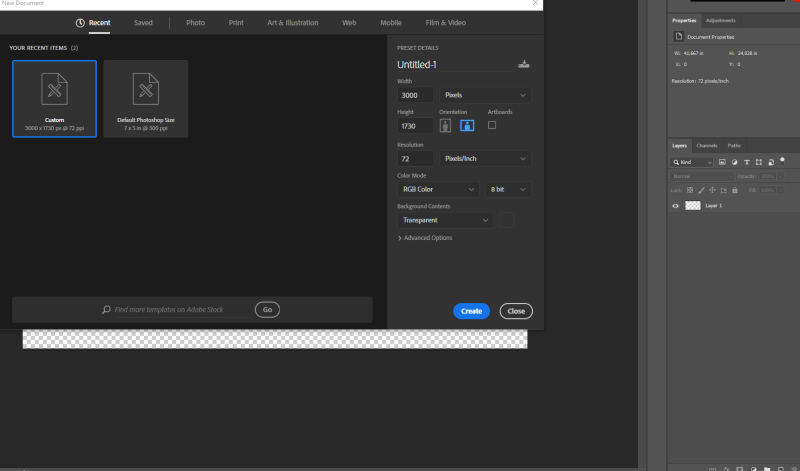Select Default Photoshop Size preset thumbnail

pos(146,98)
